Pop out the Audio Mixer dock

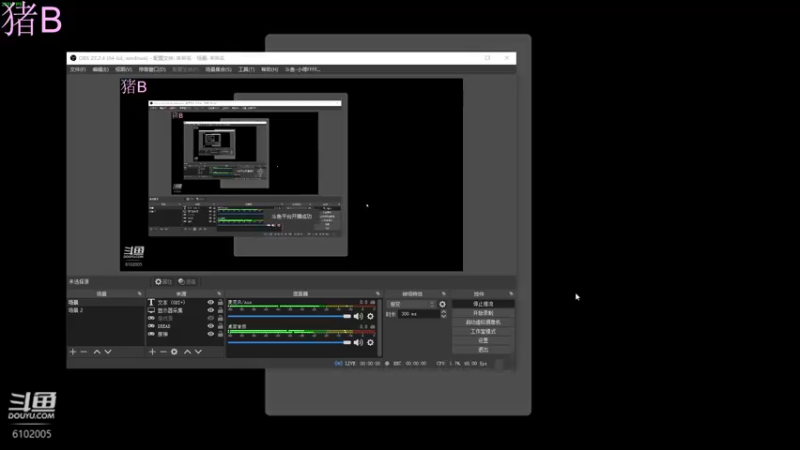point(378,294)
